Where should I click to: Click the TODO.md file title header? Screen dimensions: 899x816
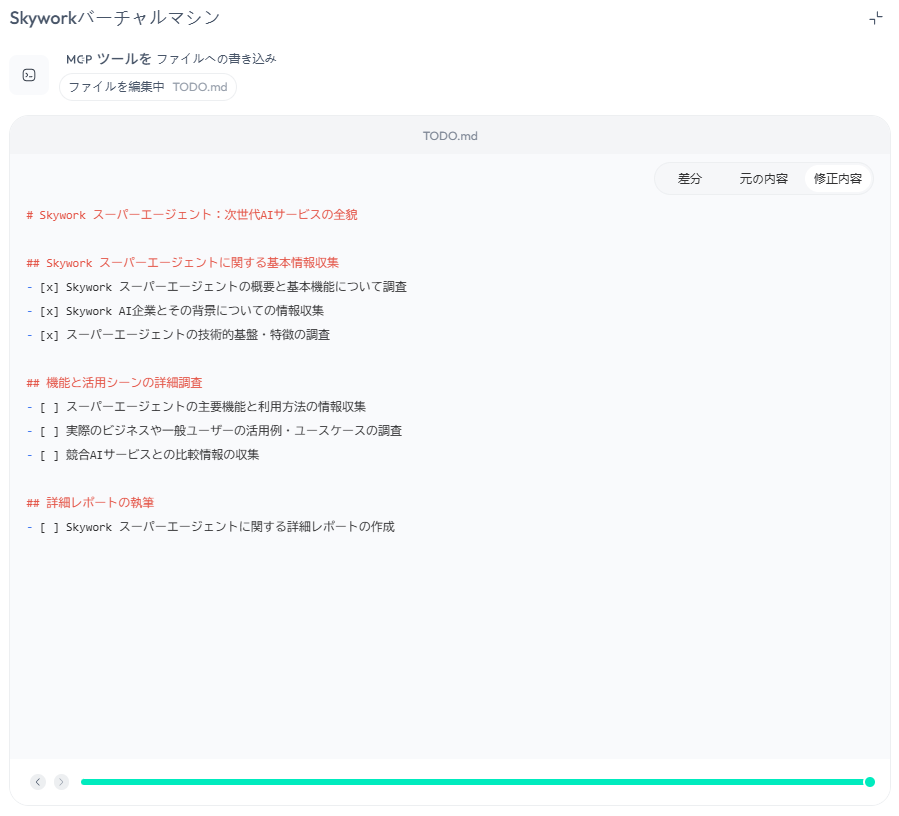point(450,136)
